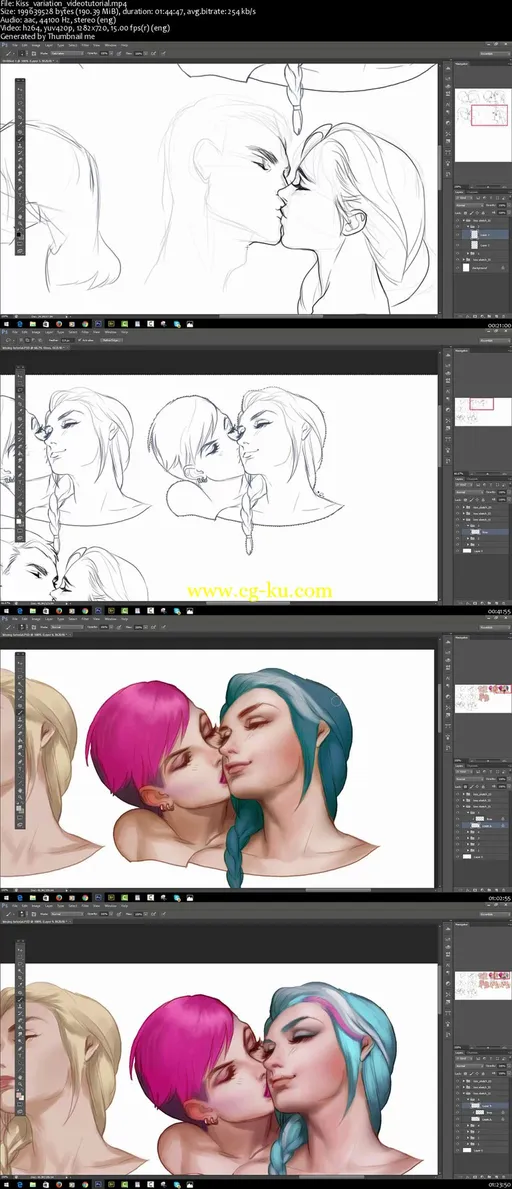Click Windows Start button in the 01:02:55 frame
Image resolution: width=512 pixels, height=1189 pixels.
coord(5,897)
